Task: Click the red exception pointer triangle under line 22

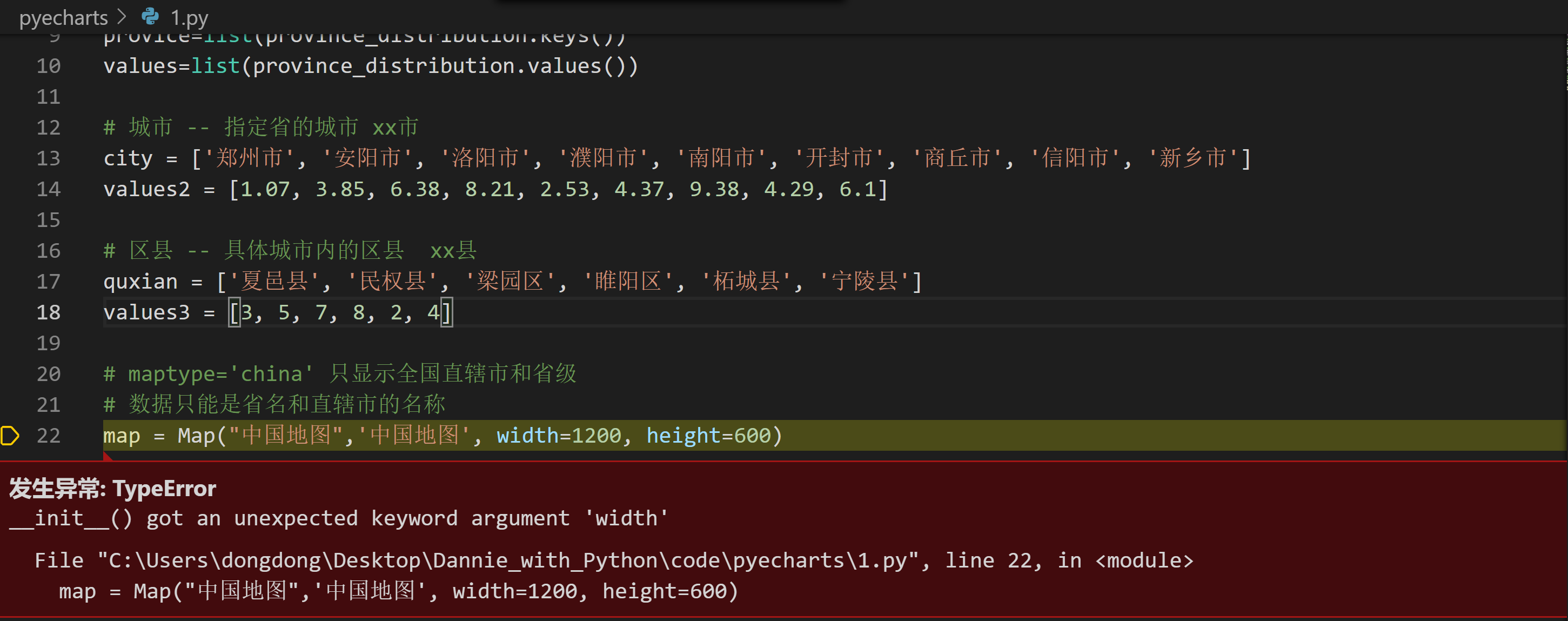Action: pos(107,457)
